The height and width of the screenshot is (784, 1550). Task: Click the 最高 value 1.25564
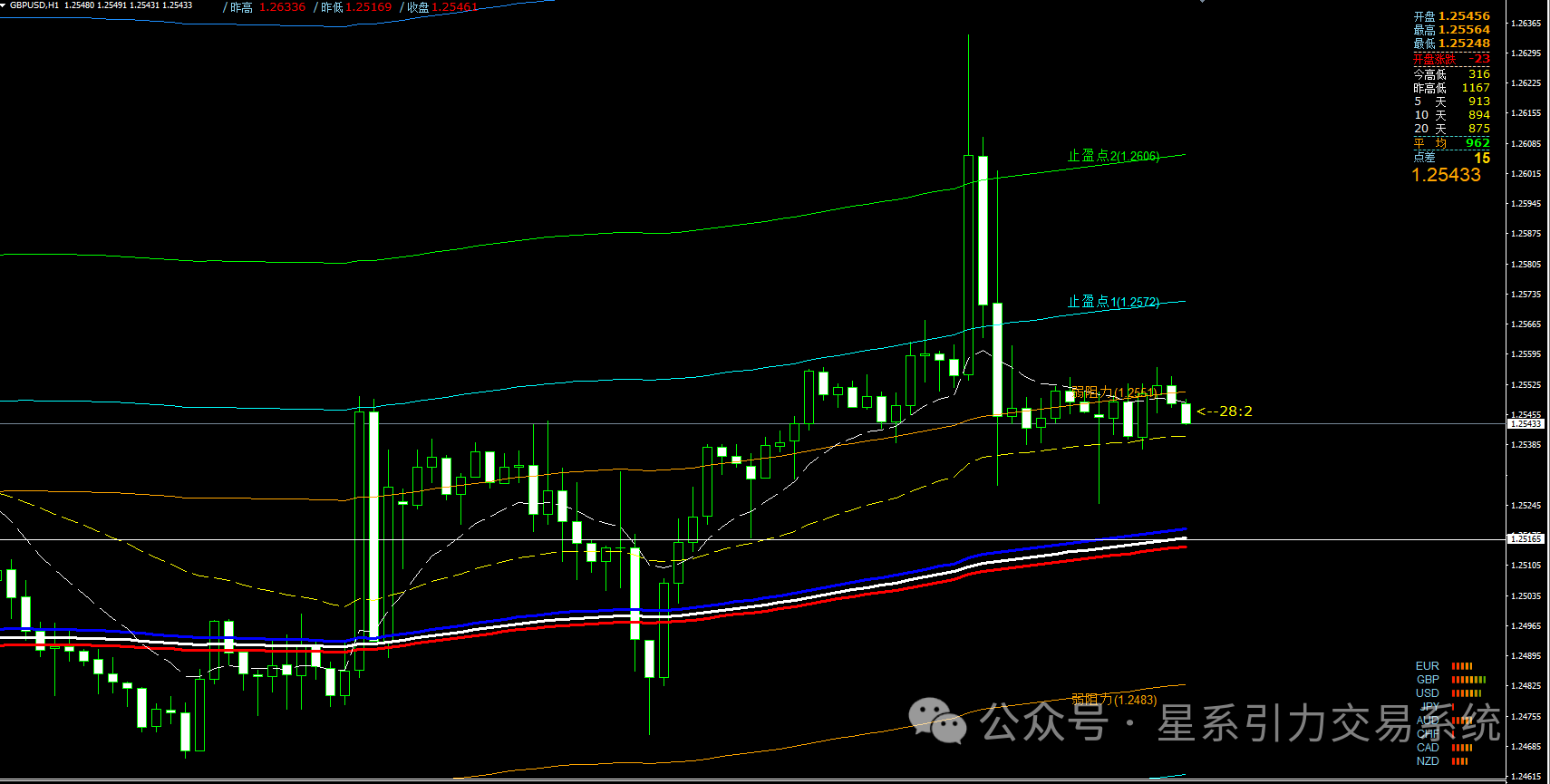(1464, 30)
